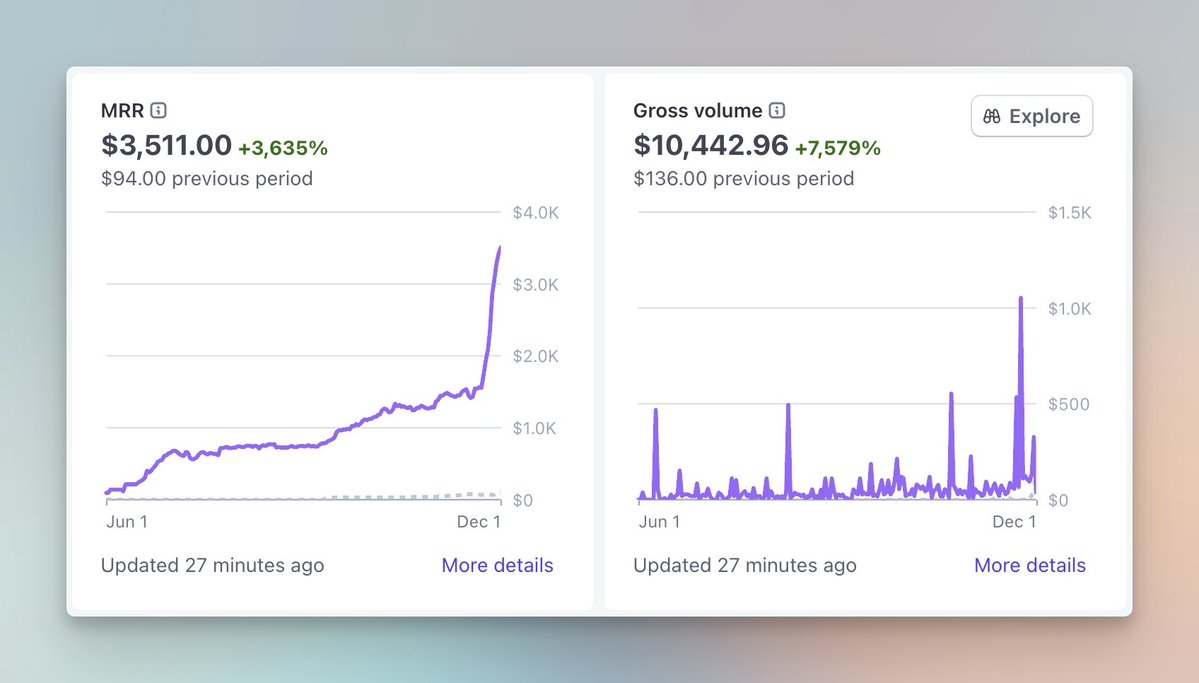Click the $4.0K gridline label on MRR chart
Screen dimensions: 1199x683
tap(536, 212)
